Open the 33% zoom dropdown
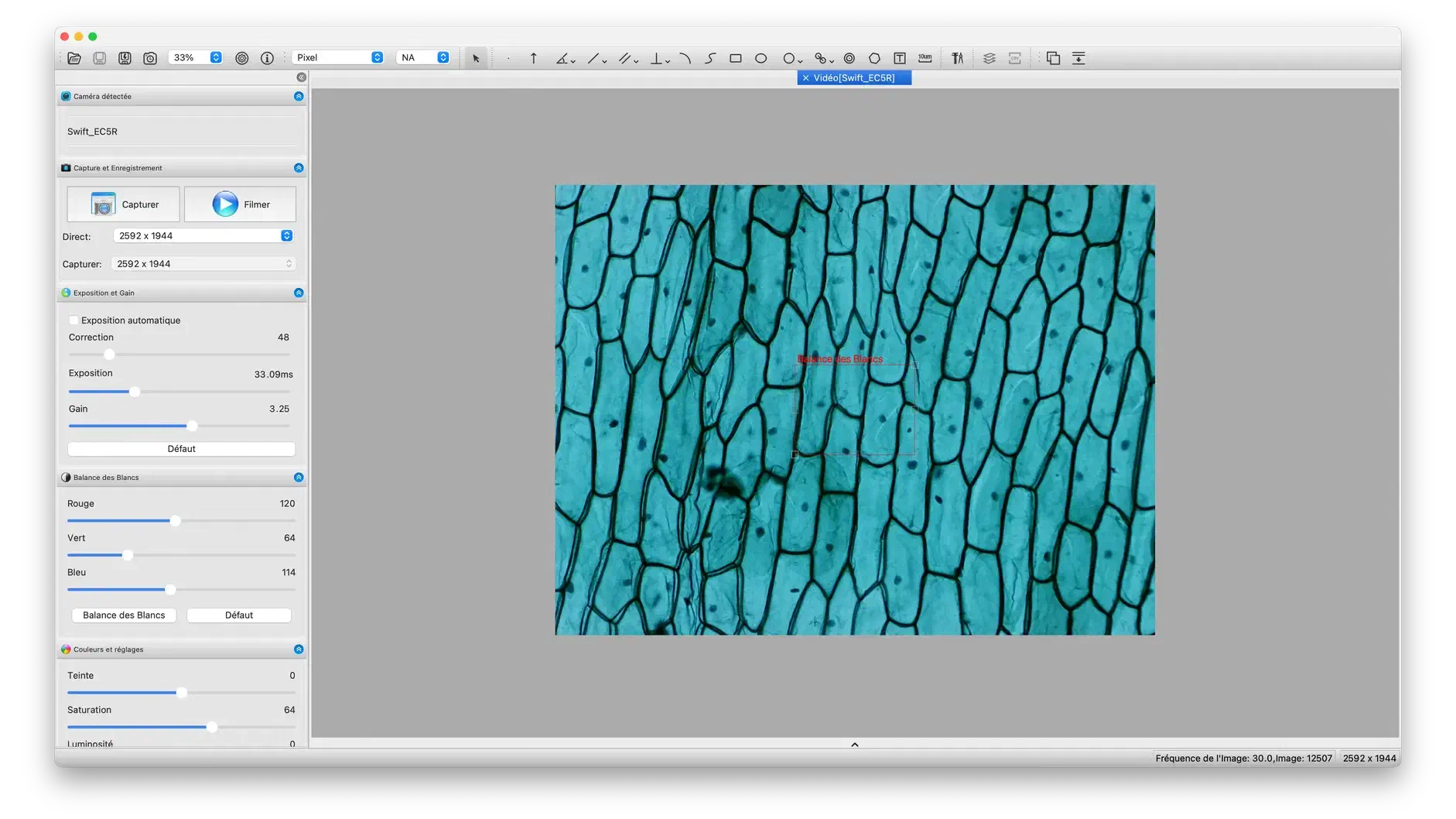 click(195, 57)
